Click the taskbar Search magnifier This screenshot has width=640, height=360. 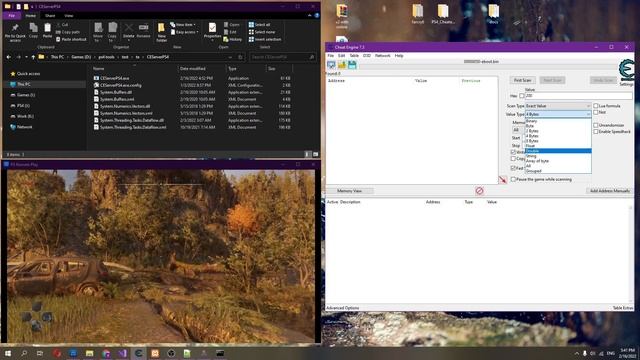coord(24,353)
